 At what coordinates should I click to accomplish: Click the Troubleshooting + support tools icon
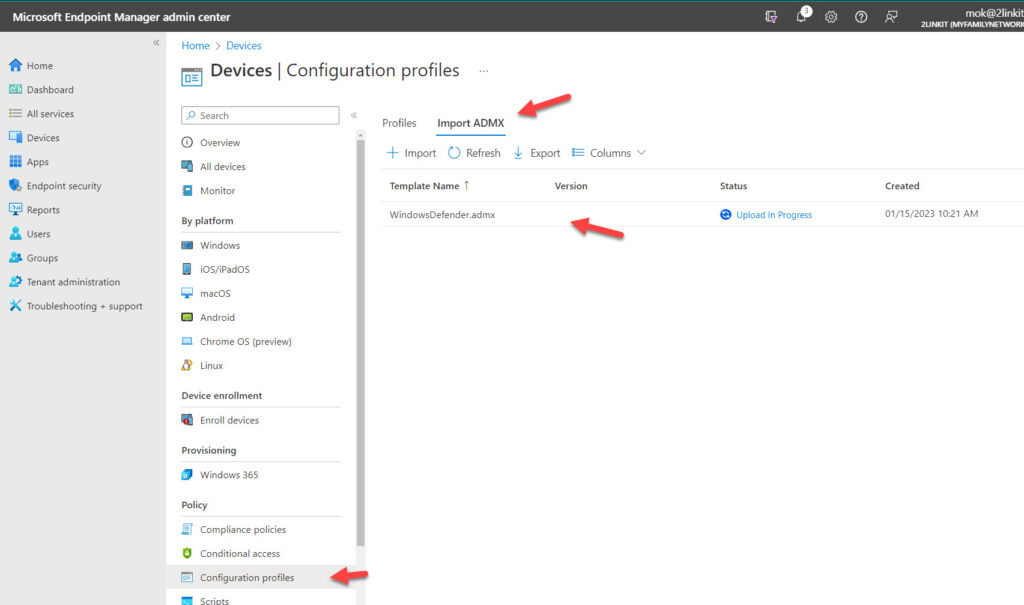point(15,306)
